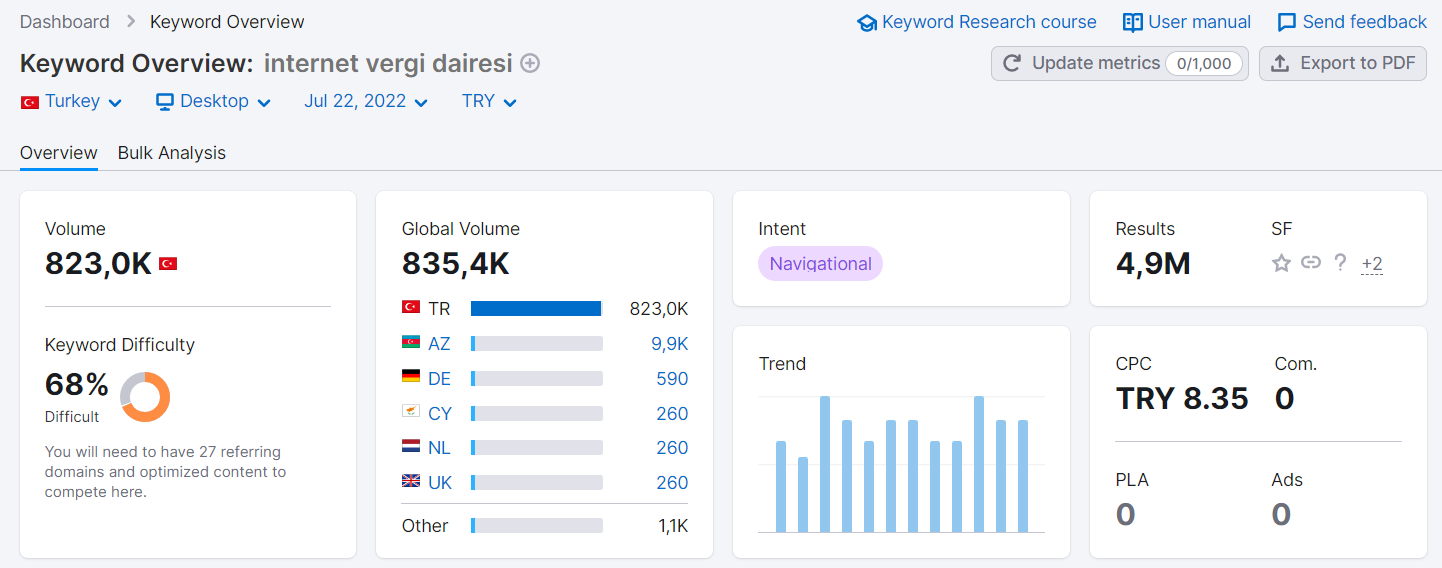1442x568 pixels.
Task: Click the link SERP feature icon
Action: point(1311,263)
